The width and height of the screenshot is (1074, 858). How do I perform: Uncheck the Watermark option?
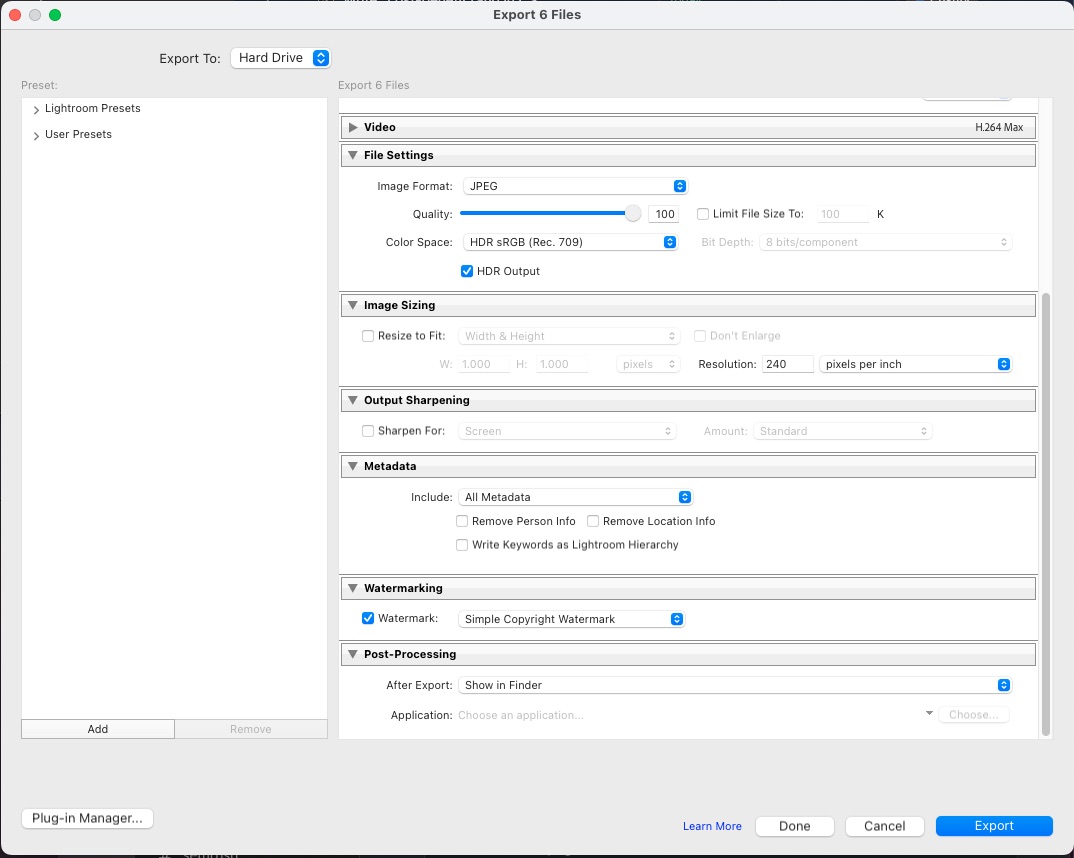coord(368,618)
